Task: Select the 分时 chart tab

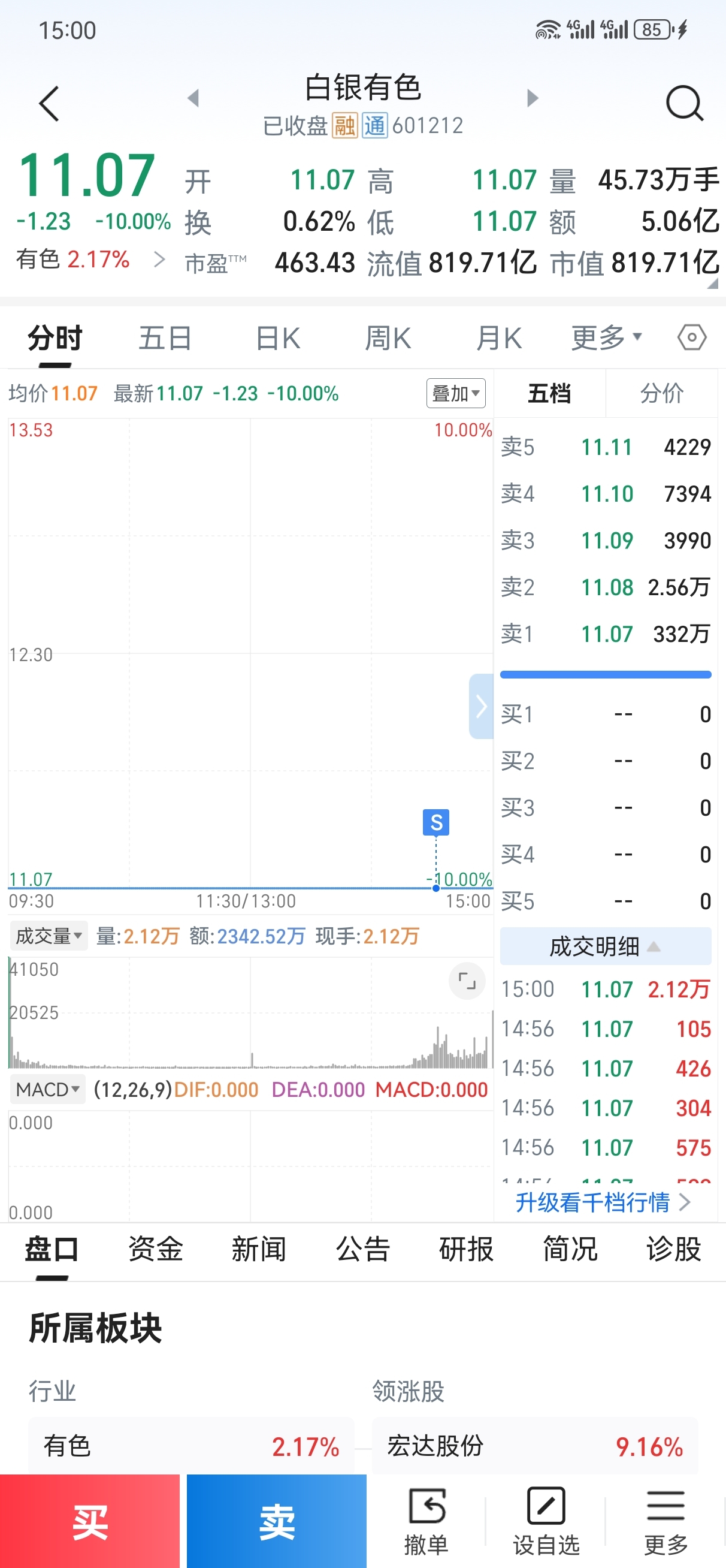Action: tap(55, 338)
